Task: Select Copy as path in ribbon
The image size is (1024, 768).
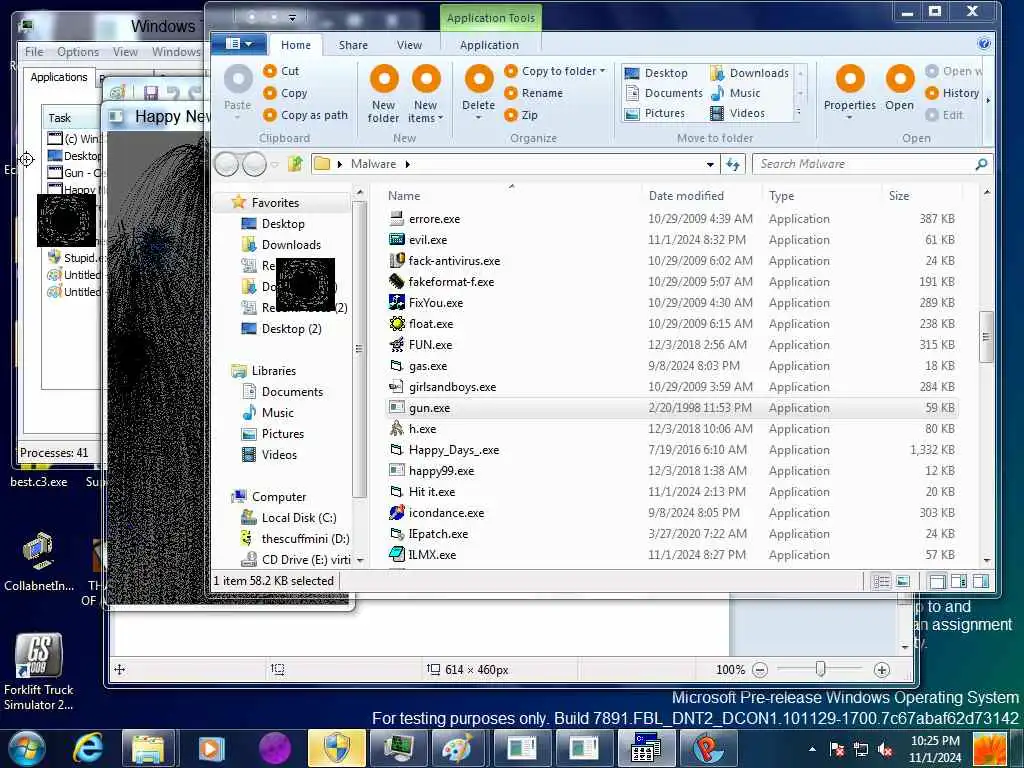Action: (x=306, y=115)
